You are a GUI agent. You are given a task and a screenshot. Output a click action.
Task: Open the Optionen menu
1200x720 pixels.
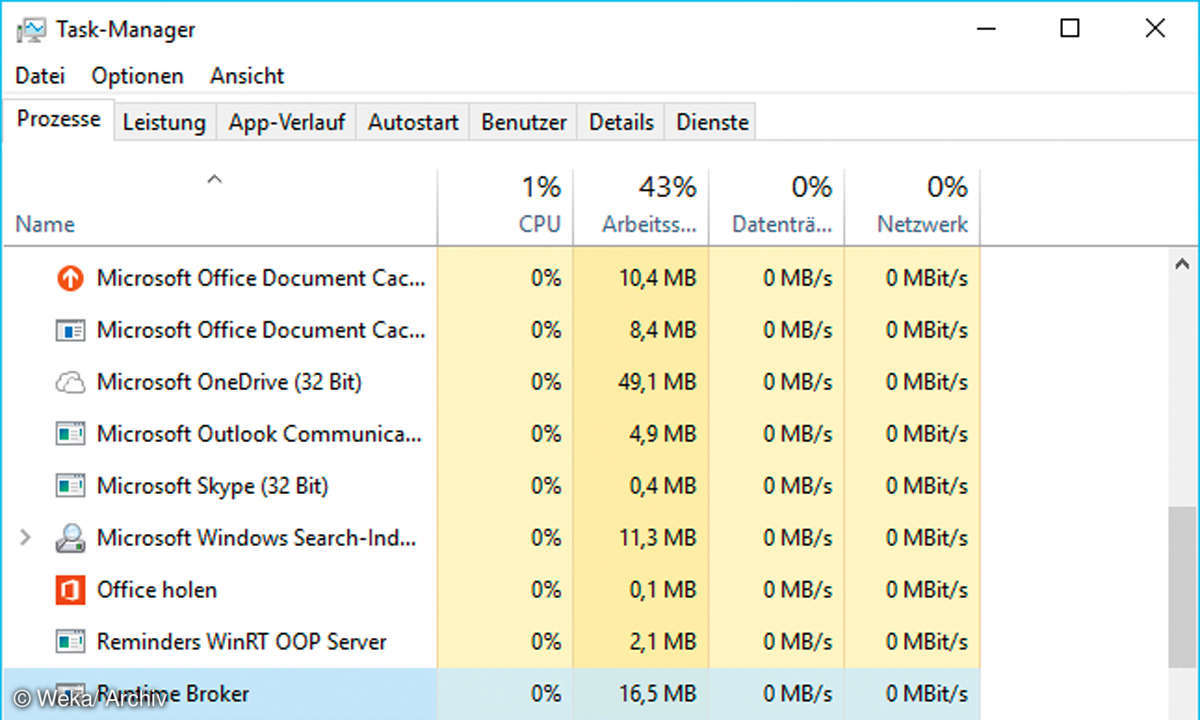[x=138, y=76]
